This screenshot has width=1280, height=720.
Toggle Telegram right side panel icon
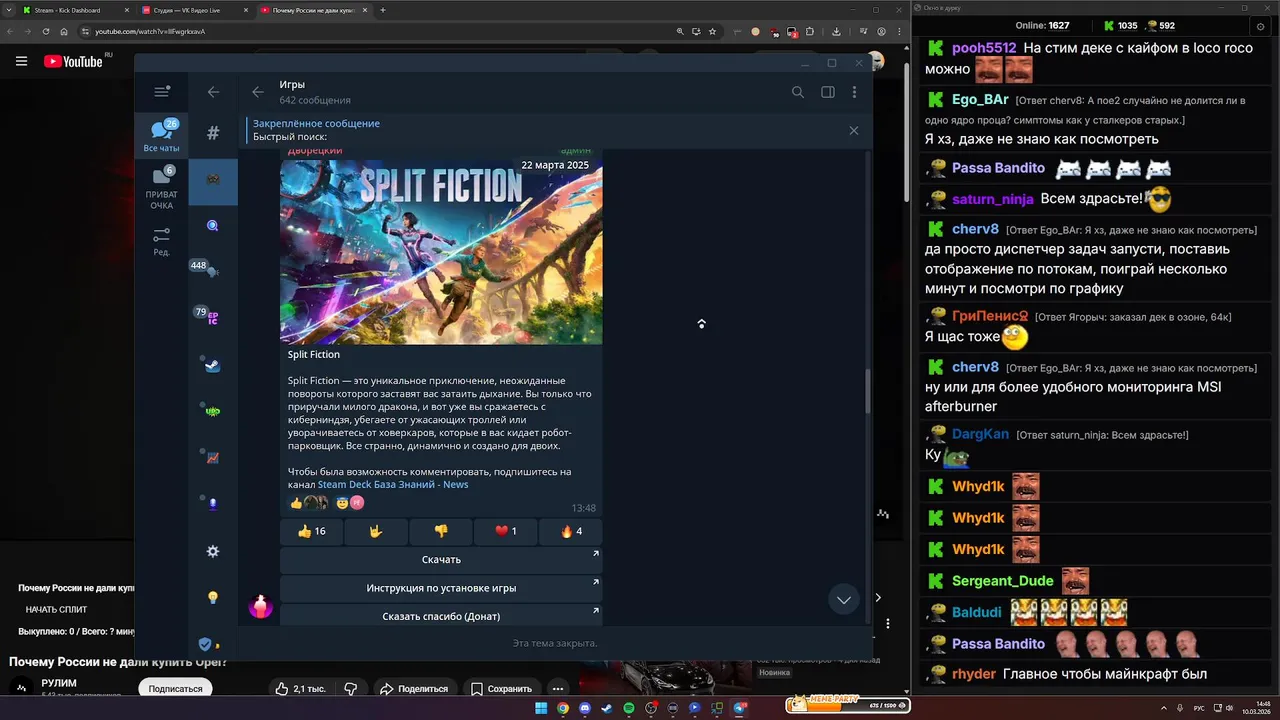coord(828,92)
